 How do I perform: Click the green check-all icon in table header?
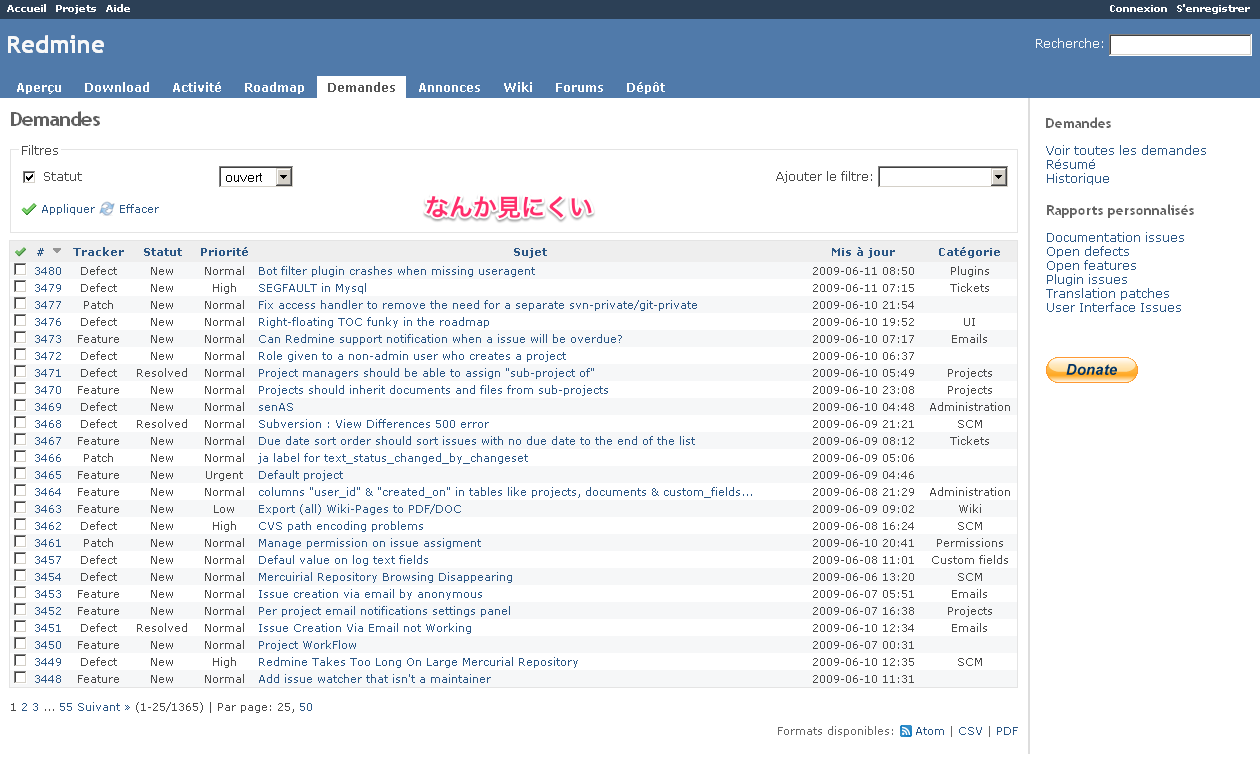[20, 252]
